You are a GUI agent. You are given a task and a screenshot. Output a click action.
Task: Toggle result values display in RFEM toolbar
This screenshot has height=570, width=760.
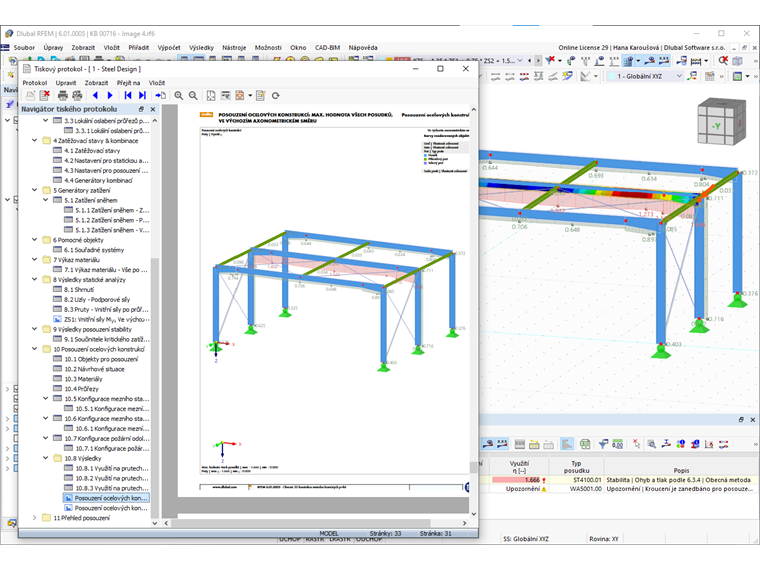(664, 60)
